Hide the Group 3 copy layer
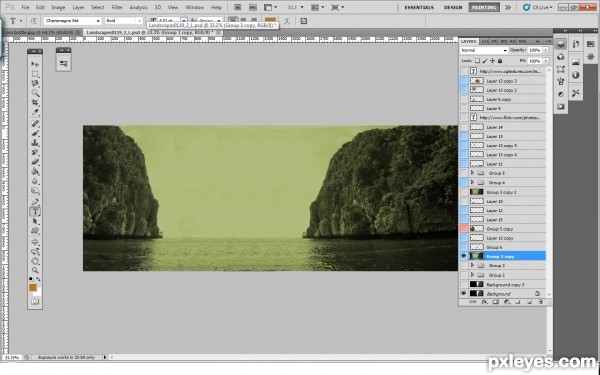Viewport: 600px width, 375px height. (463, 256)
